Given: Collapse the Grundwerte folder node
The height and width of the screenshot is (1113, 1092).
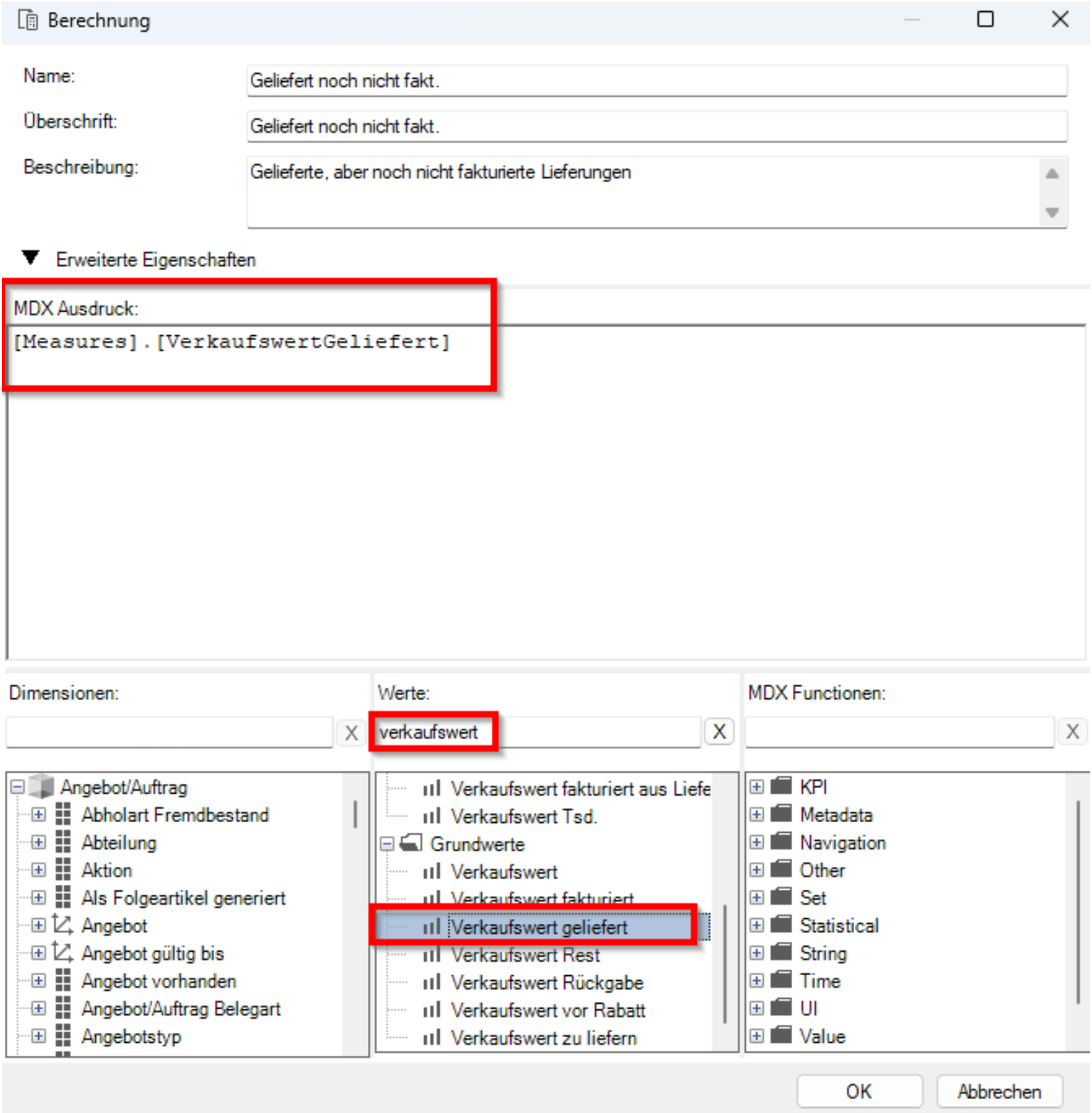Looking at the screenshot, I should pyautogui.click(x=387, y=844).
